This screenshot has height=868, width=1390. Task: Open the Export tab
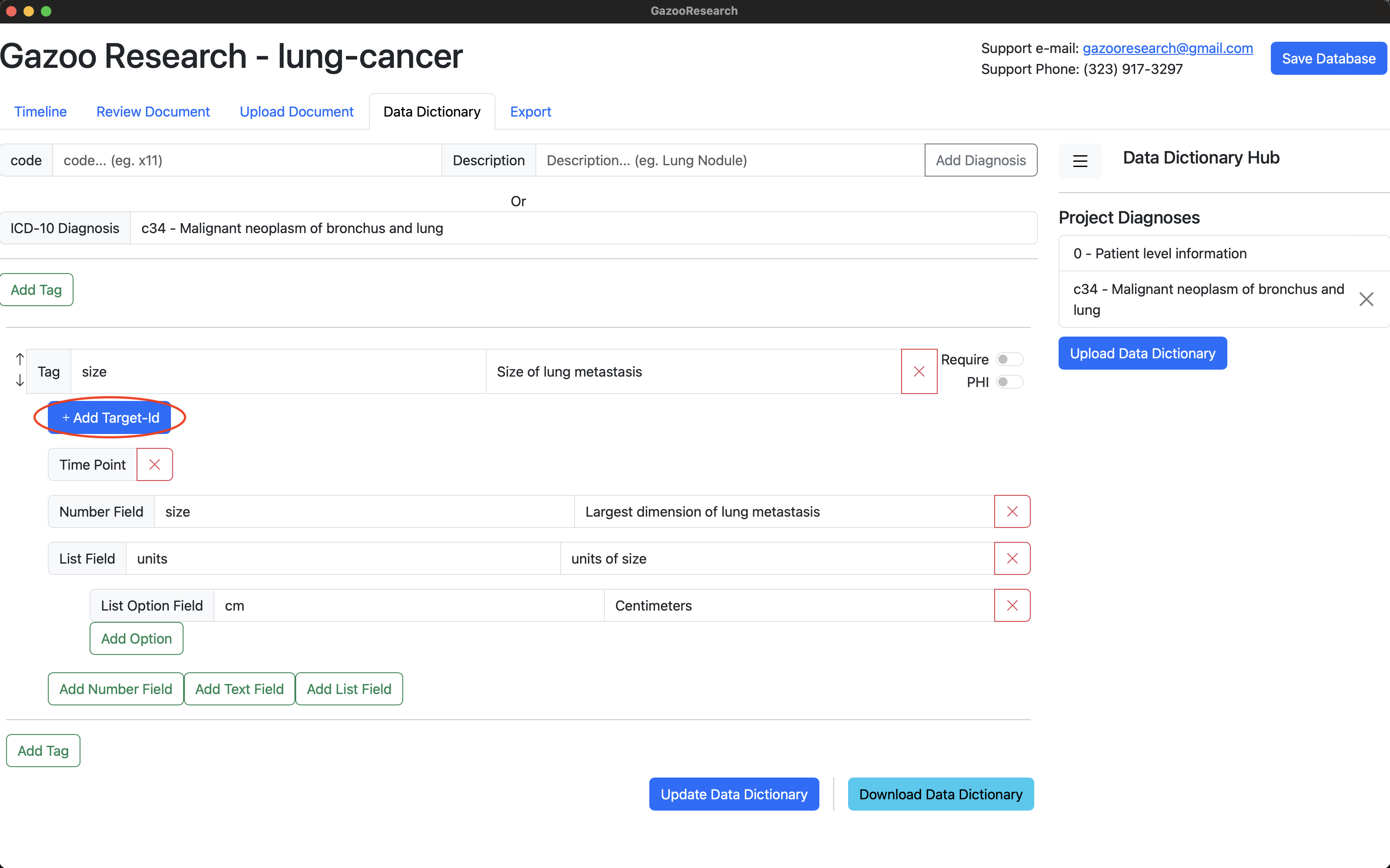coord(530,111)
